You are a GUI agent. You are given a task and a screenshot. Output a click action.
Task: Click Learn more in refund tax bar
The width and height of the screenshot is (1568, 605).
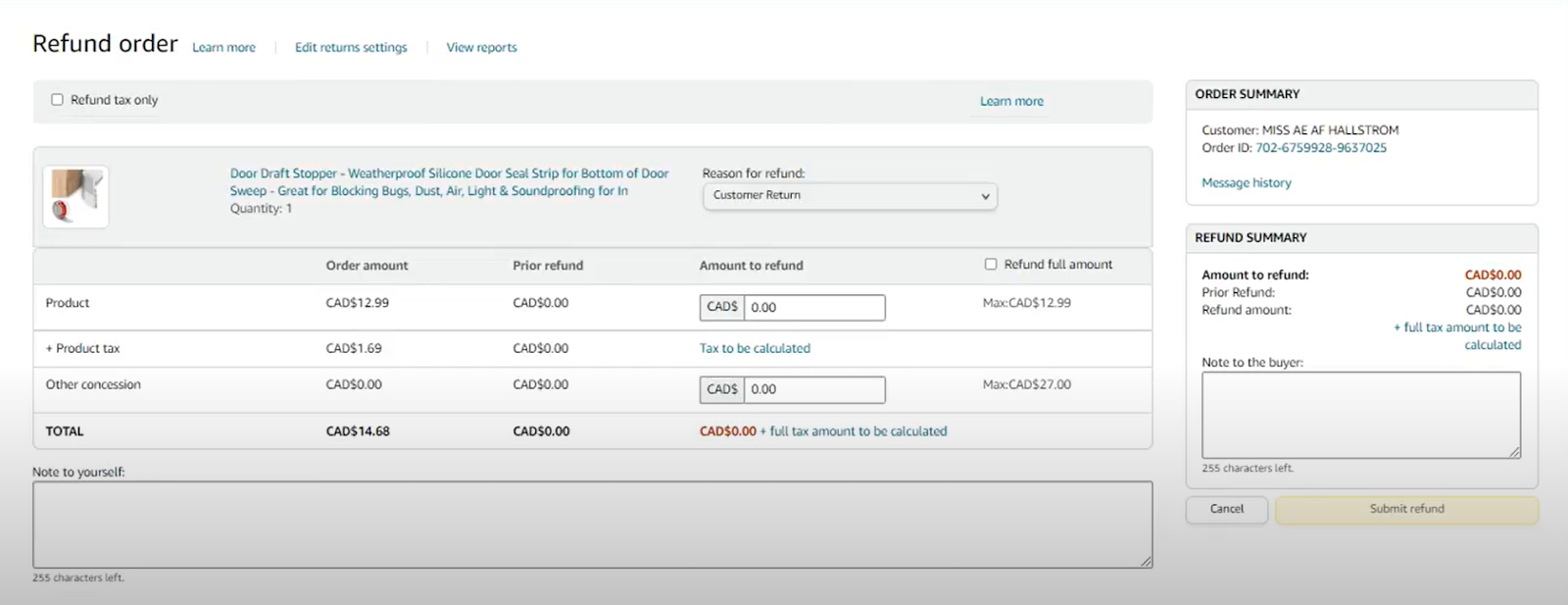[x=1011, y=102]
